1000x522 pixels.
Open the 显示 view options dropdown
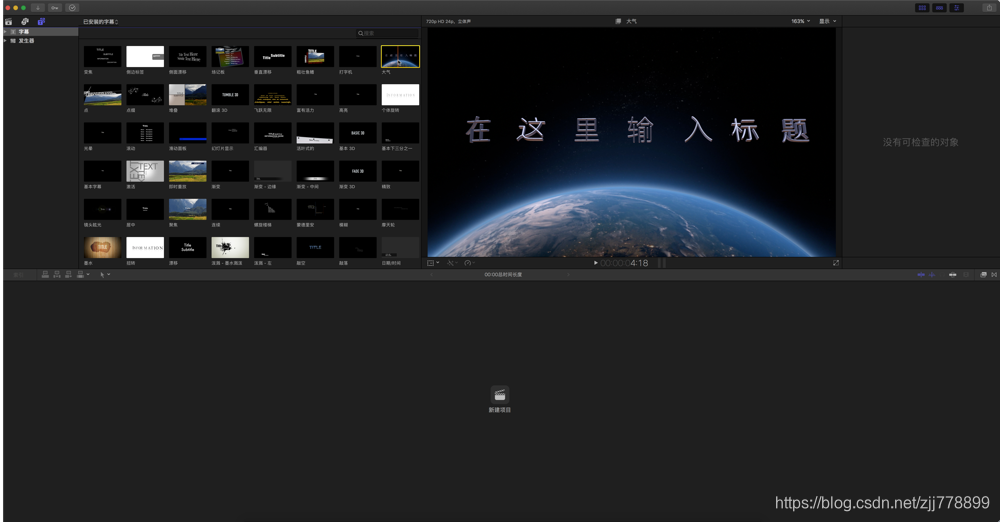point(828,21)
